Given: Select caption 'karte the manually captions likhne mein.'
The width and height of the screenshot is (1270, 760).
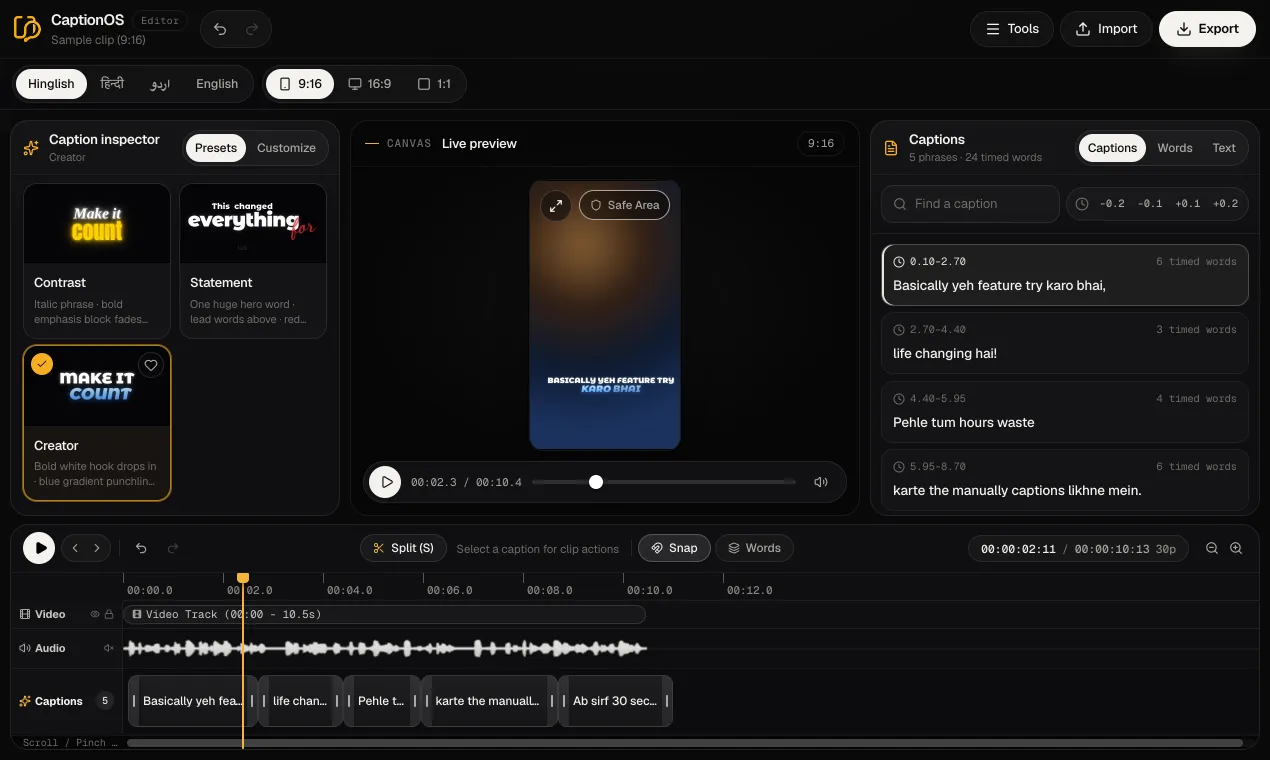Looking at the screenshot, I should [1065, 480].
